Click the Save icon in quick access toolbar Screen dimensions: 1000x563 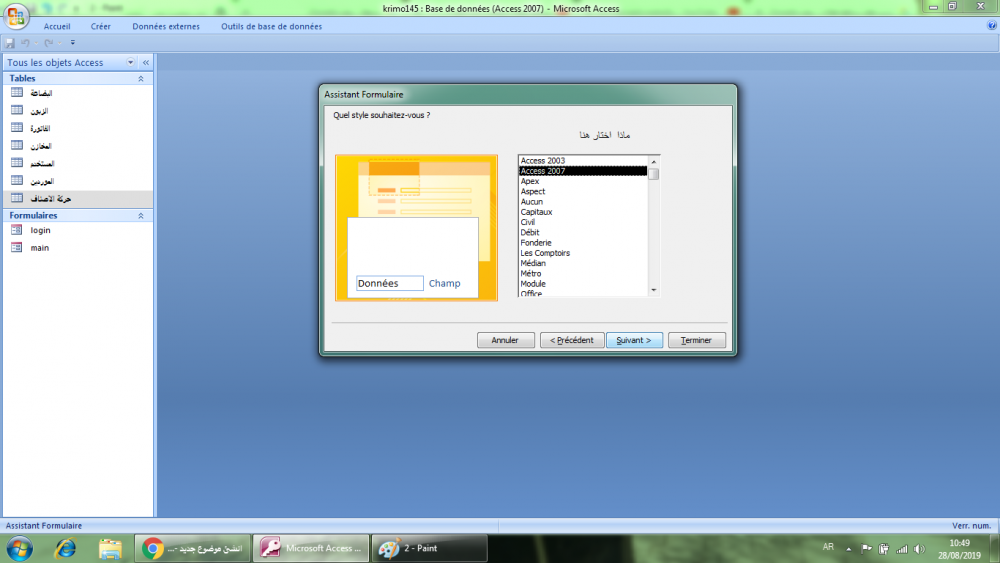(x=10, y=43)
